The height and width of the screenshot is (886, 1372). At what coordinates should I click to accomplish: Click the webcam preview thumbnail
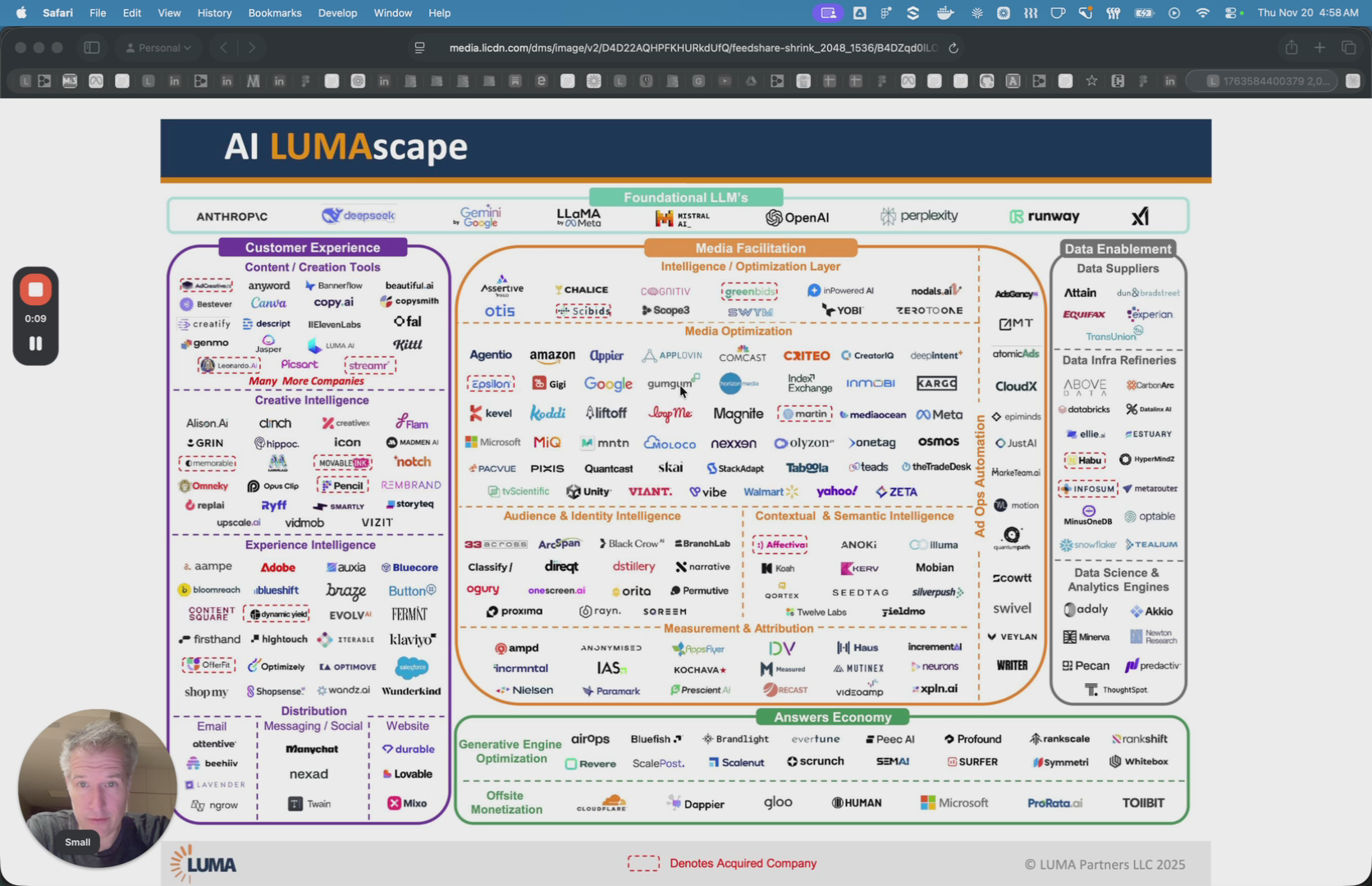tap(96, 786)
